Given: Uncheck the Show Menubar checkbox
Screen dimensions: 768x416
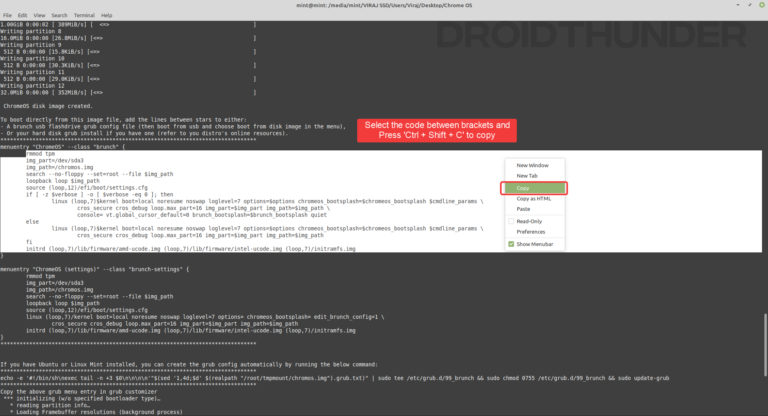Looking at the screenshot, I should point(510,244).
